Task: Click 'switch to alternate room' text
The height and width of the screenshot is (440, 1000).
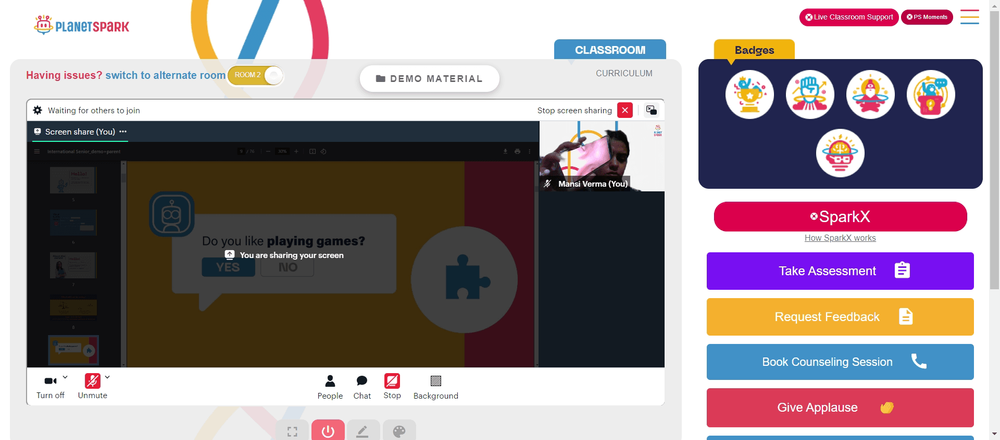Action: pos(165,75)
